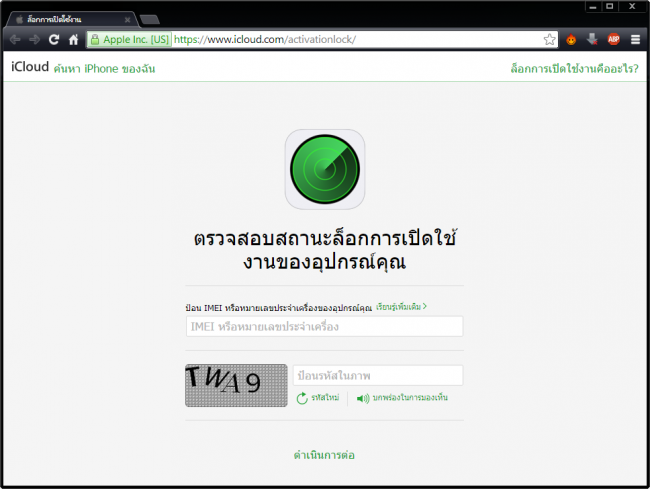
Task: Click the iCloud logo text
Action: point(30,67)
